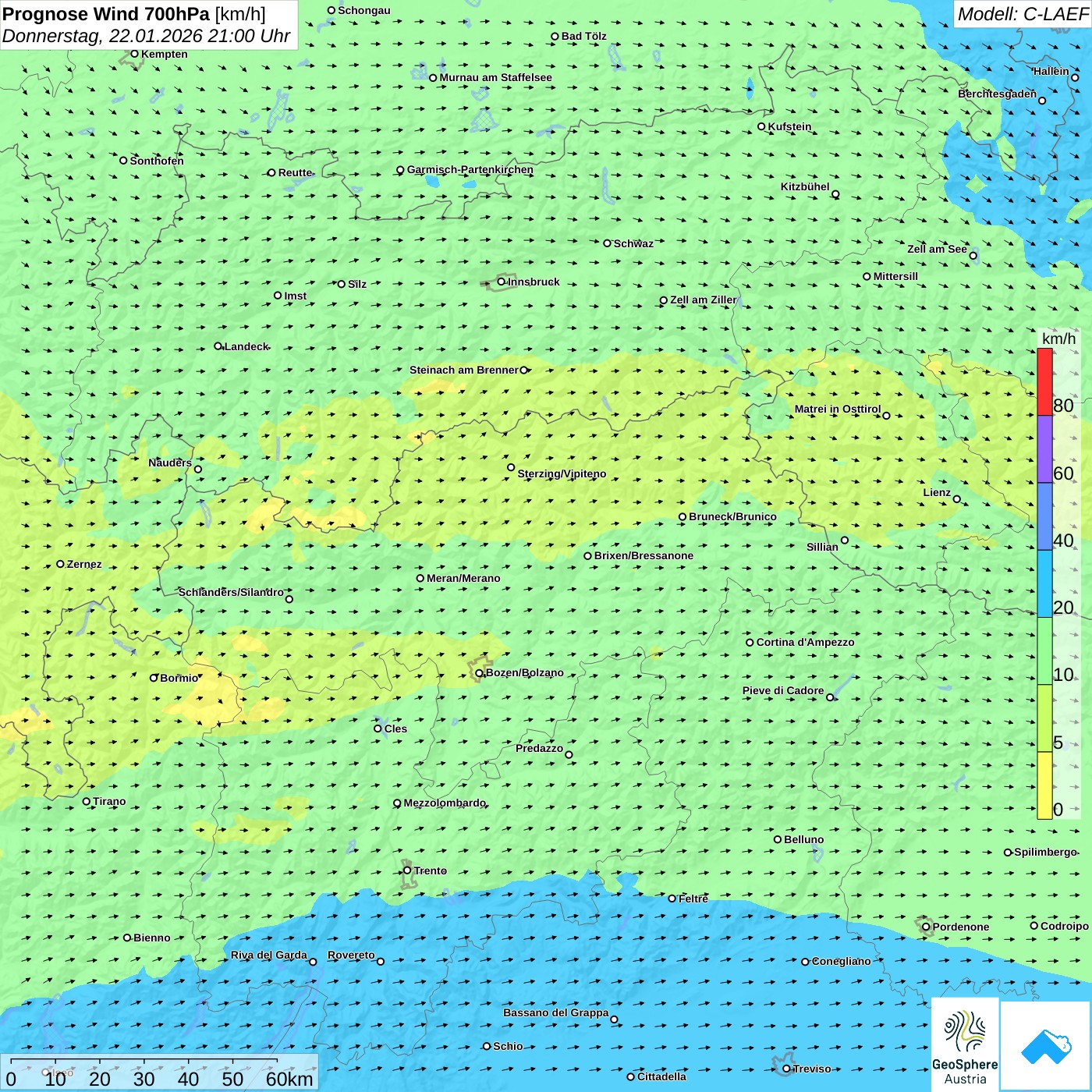This screenshot has width=1092, height=1092.
Task: Select the Garmisch-Partenkirchen label
Action: click(x=470, y=169)
